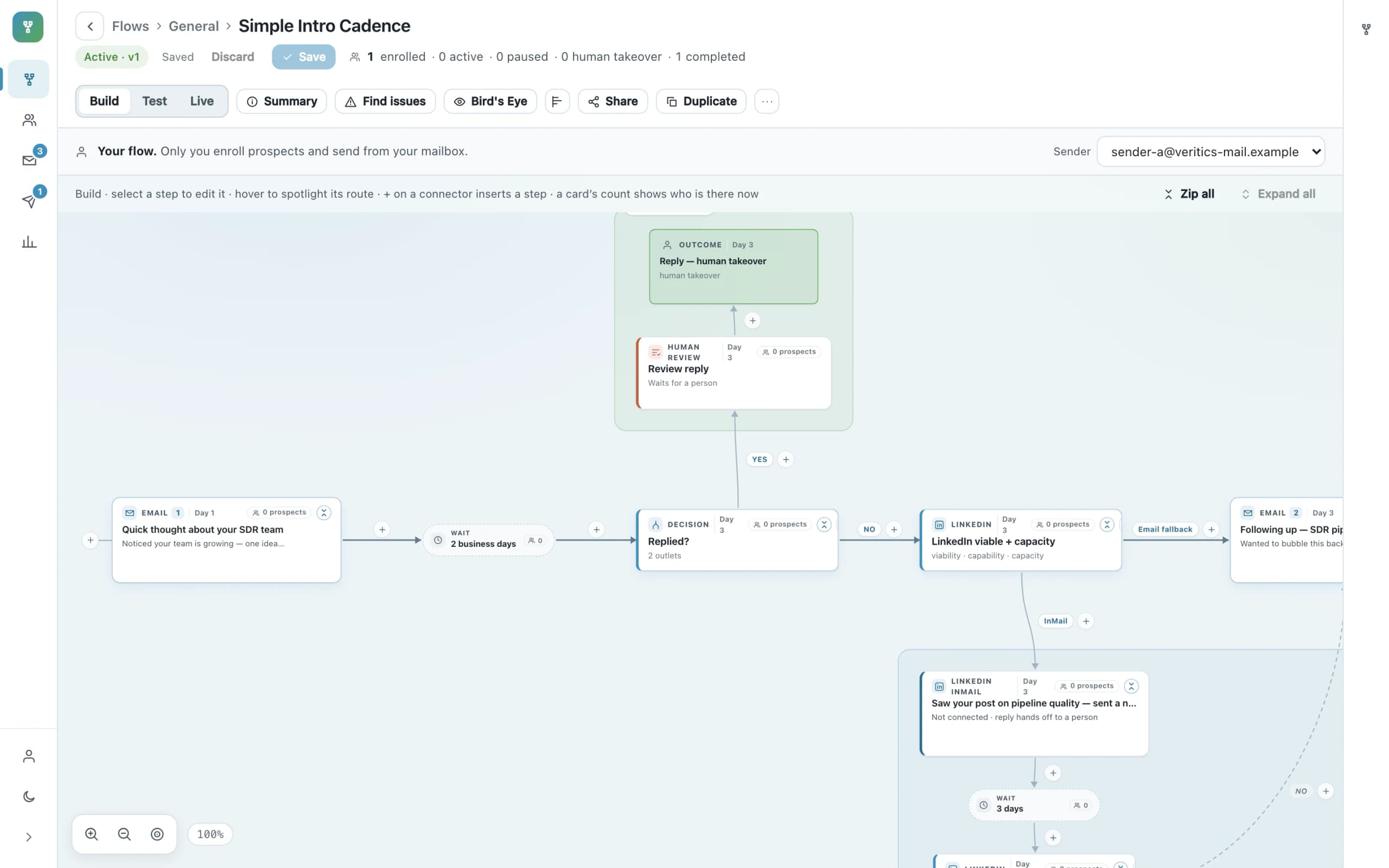Toggle Bird's Eye view
This screenshot has width=1389, height=868.
tap(490, 101)
